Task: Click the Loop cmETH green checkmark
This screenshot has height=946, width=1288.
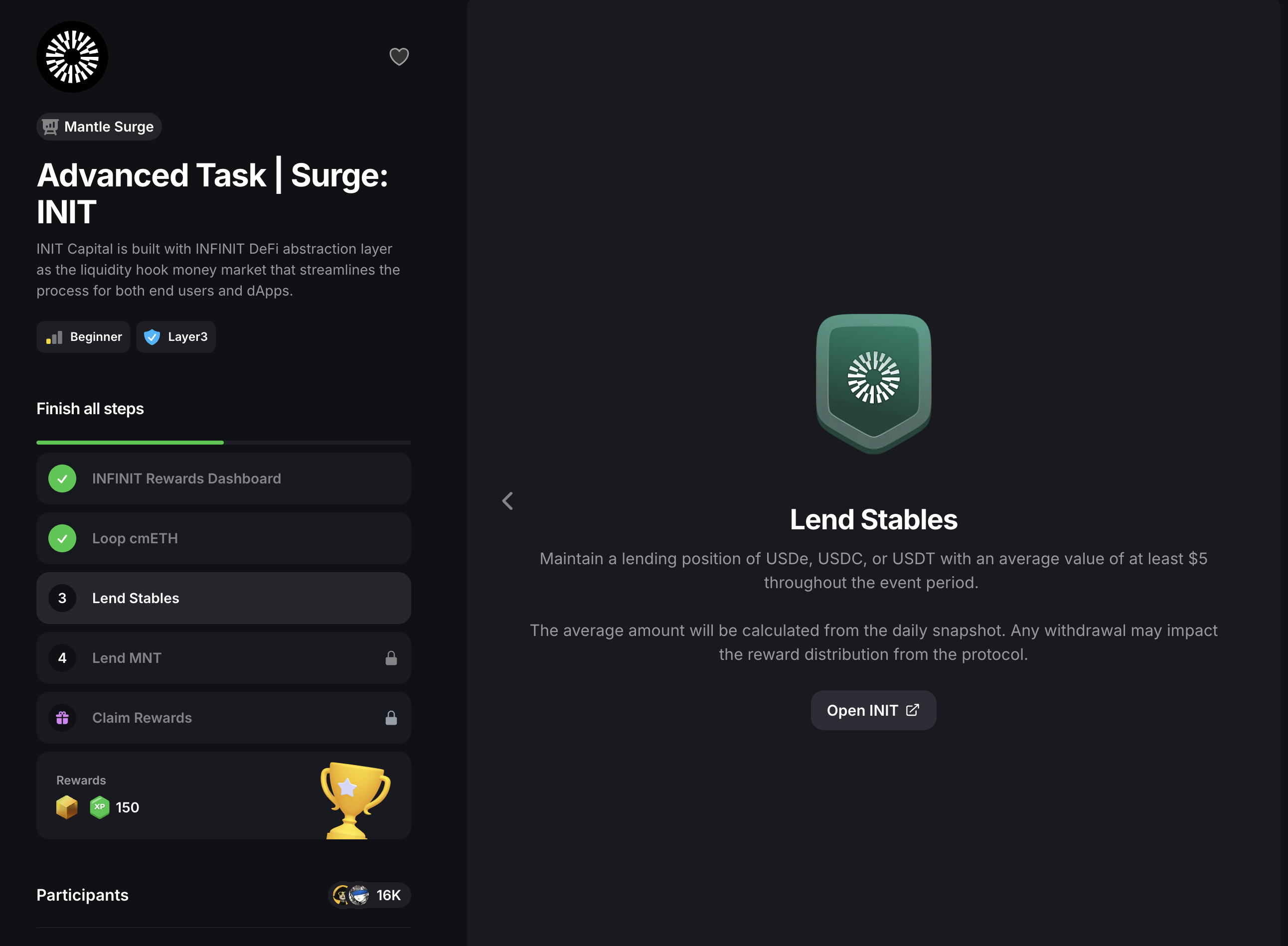Action: tap(62, 538)
